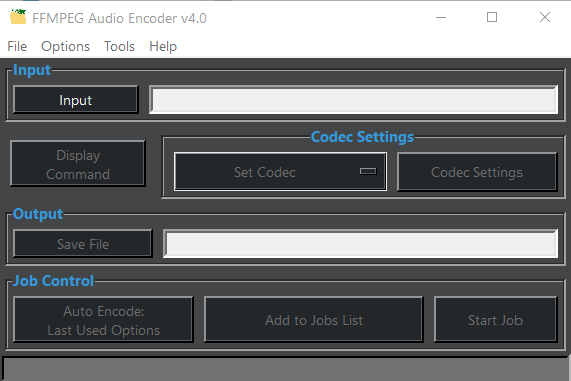This screenshot has width=571, height=381.
Task: Open the Help menu
Action: pos(163,47)
